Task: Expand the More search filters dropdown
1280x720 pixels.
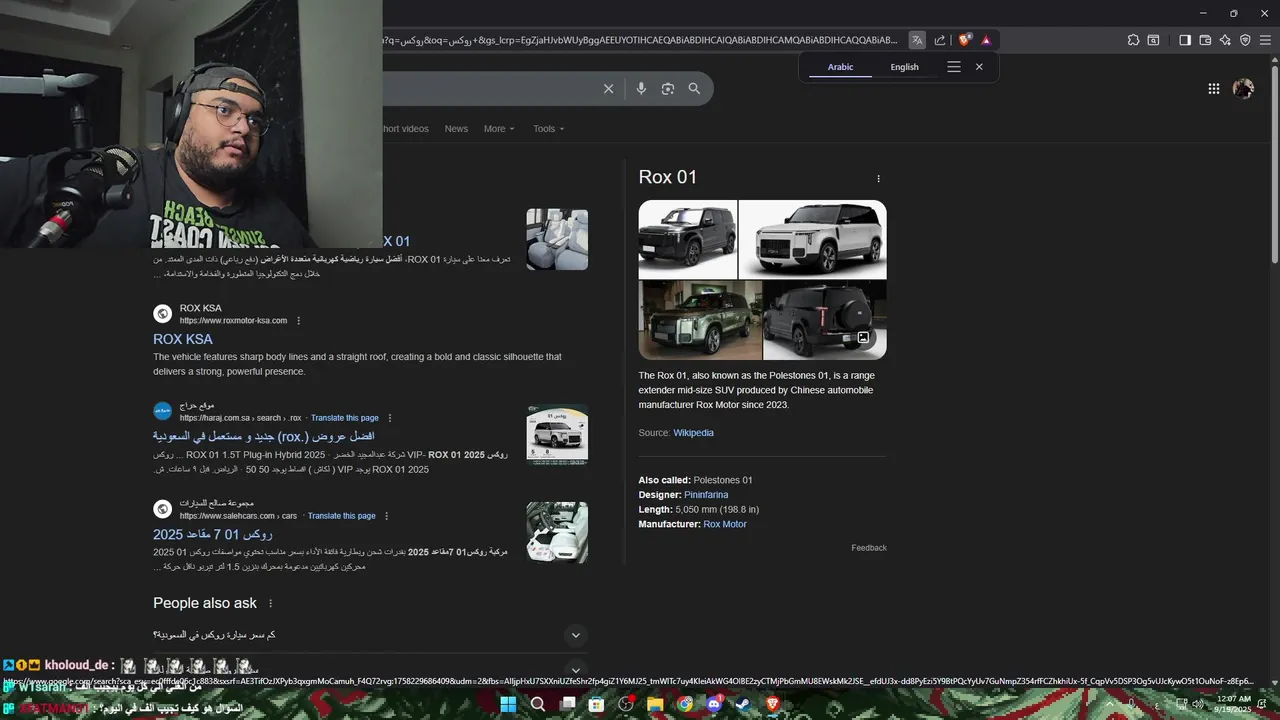Action: (499, 129)
